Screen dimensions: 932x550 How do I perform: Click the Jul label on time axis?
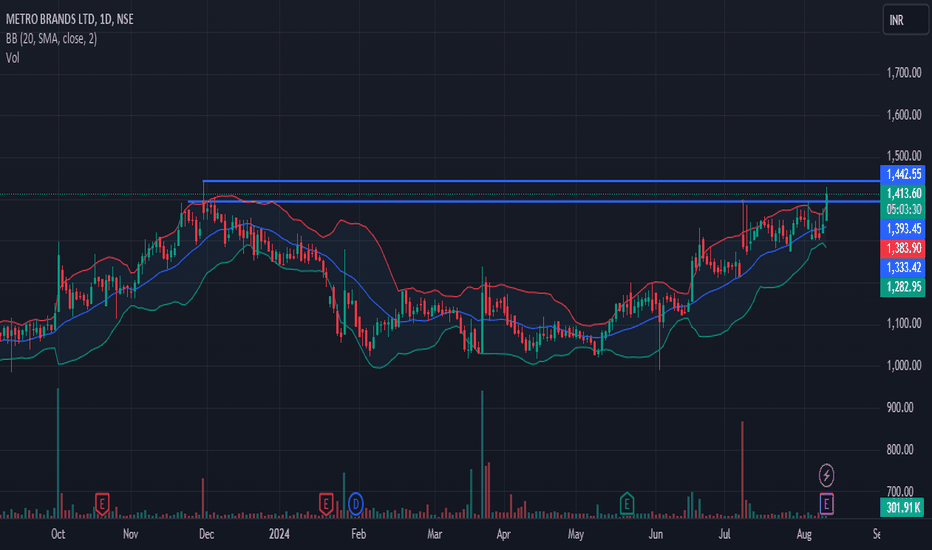click(724, 534)
